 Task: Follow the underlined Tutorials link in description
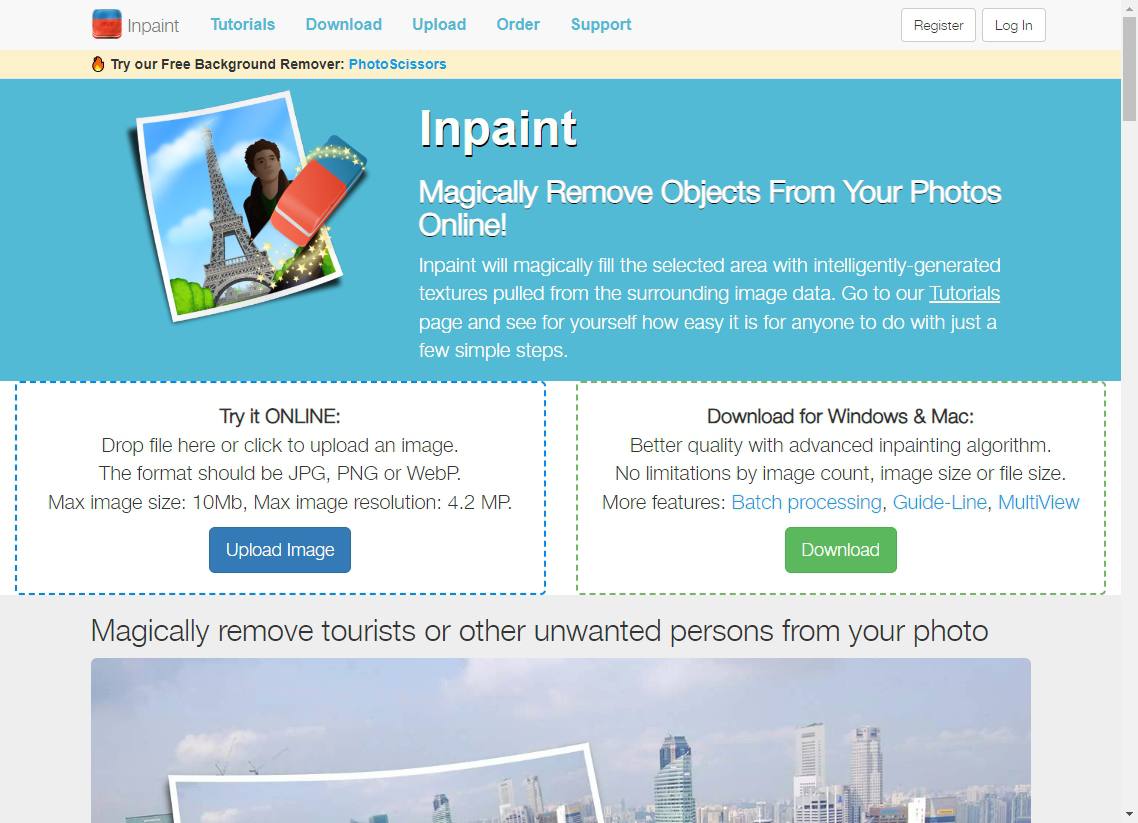pyautogui.click(x=964, y=293)
